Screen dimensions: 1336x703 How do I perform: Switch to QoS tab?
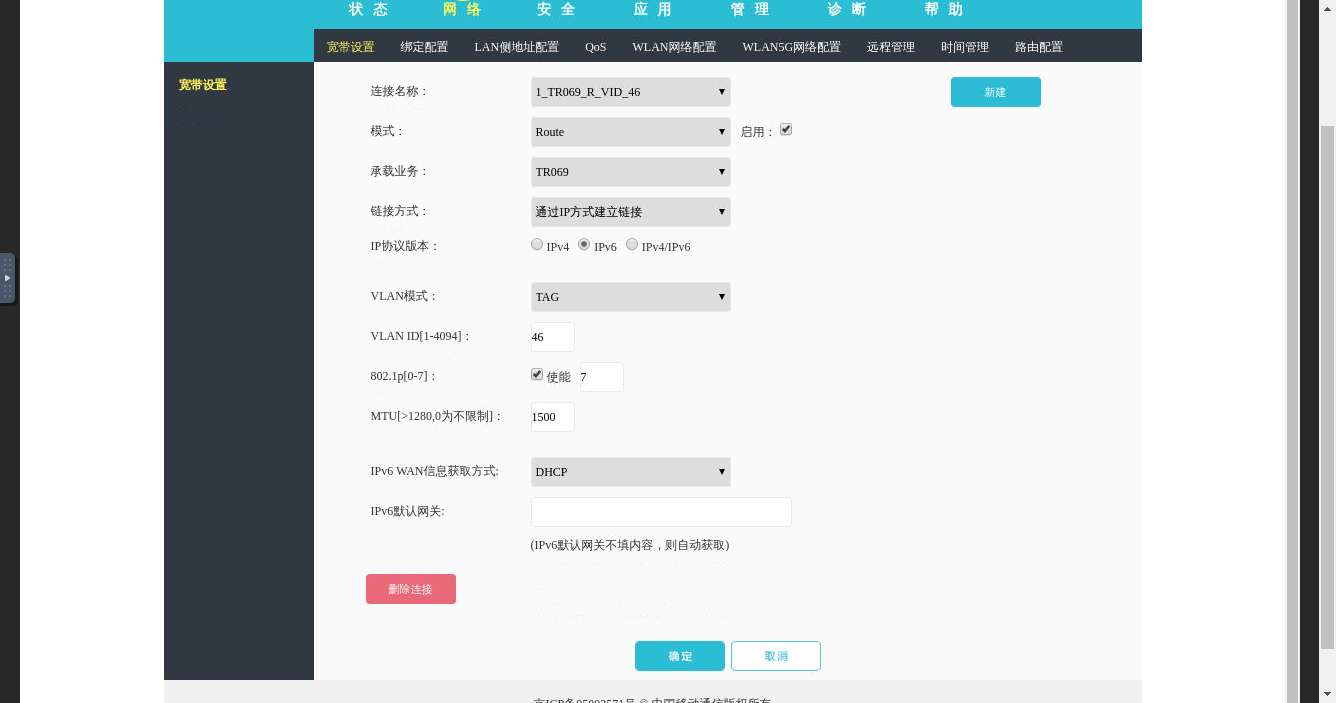coord(595,47)
